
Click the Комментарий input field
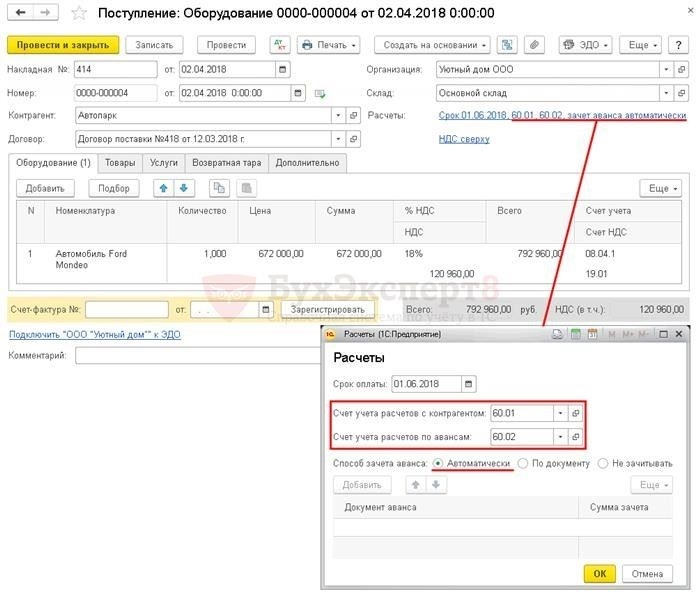pos(197,356)
